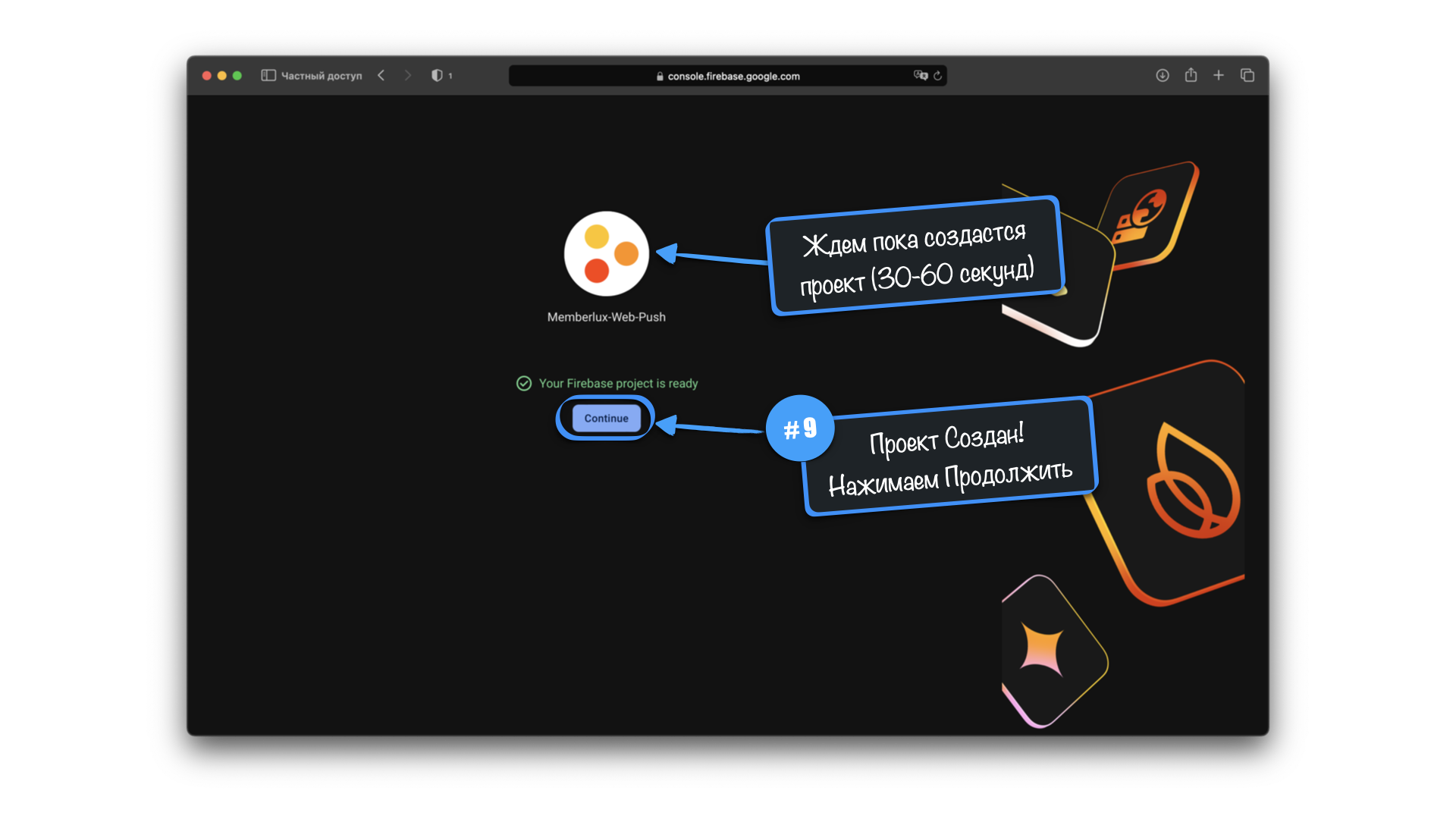Click the share icon in toolbar
The height and width of the screenshot is (819, 1456).
1191,75
